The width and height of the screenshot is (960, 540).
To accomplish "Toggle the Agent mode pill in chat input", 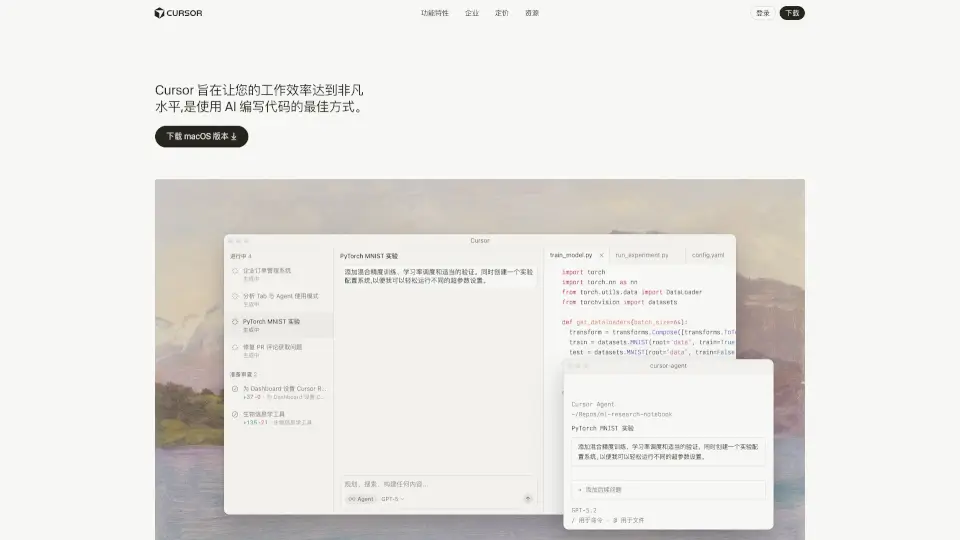I will [x=360, y=498].
